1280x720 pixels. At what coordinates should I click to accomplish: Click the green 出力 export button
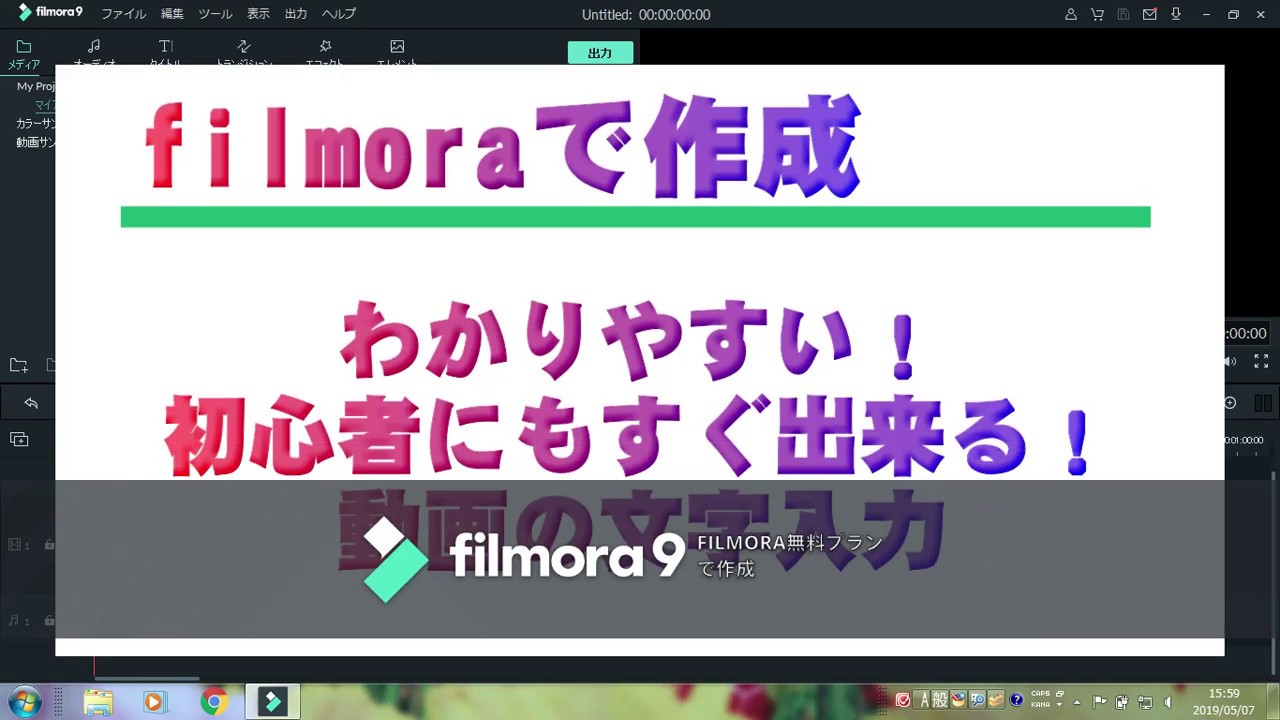[600, 53]
